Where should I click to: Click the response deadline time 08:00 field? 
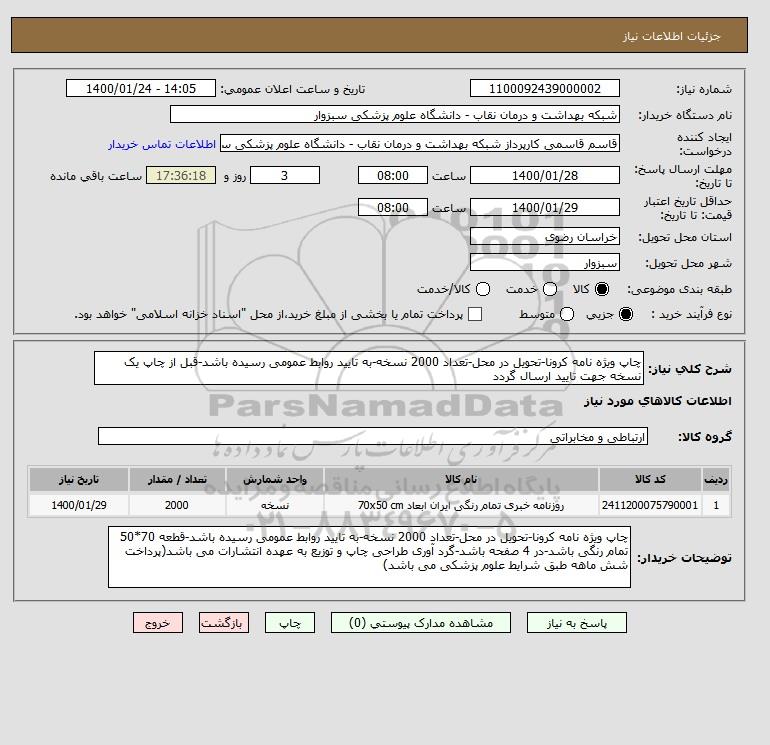pyautogui.click(x=393, y=175)
